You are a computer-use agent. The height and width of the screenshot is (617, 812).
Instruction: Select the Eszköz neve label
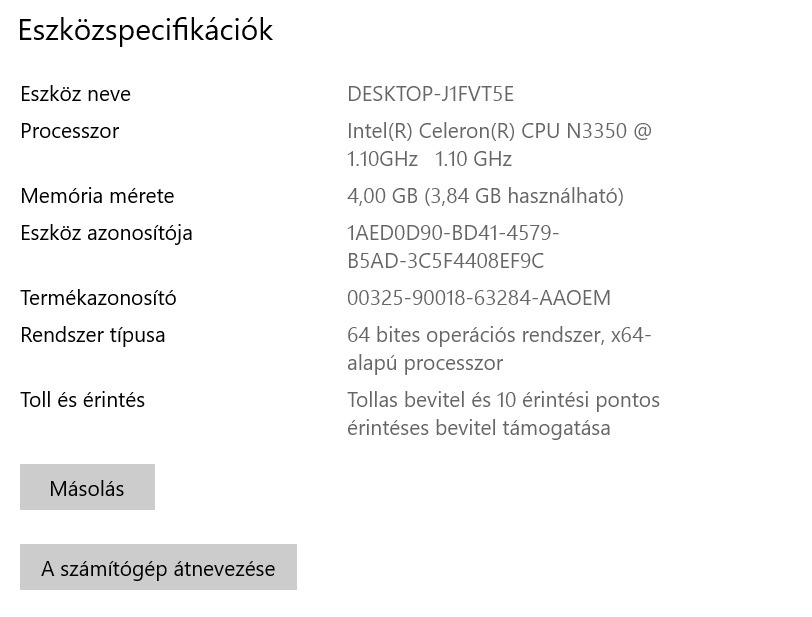[x=75, y=94]
